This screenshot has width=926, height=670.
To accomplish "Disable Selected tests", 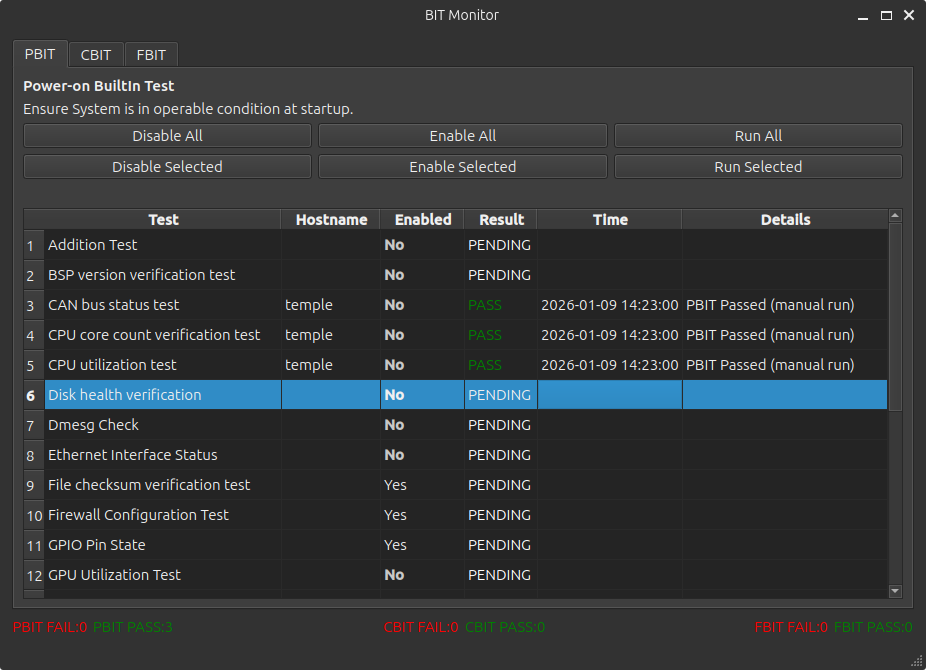I will tap(166, 166).
